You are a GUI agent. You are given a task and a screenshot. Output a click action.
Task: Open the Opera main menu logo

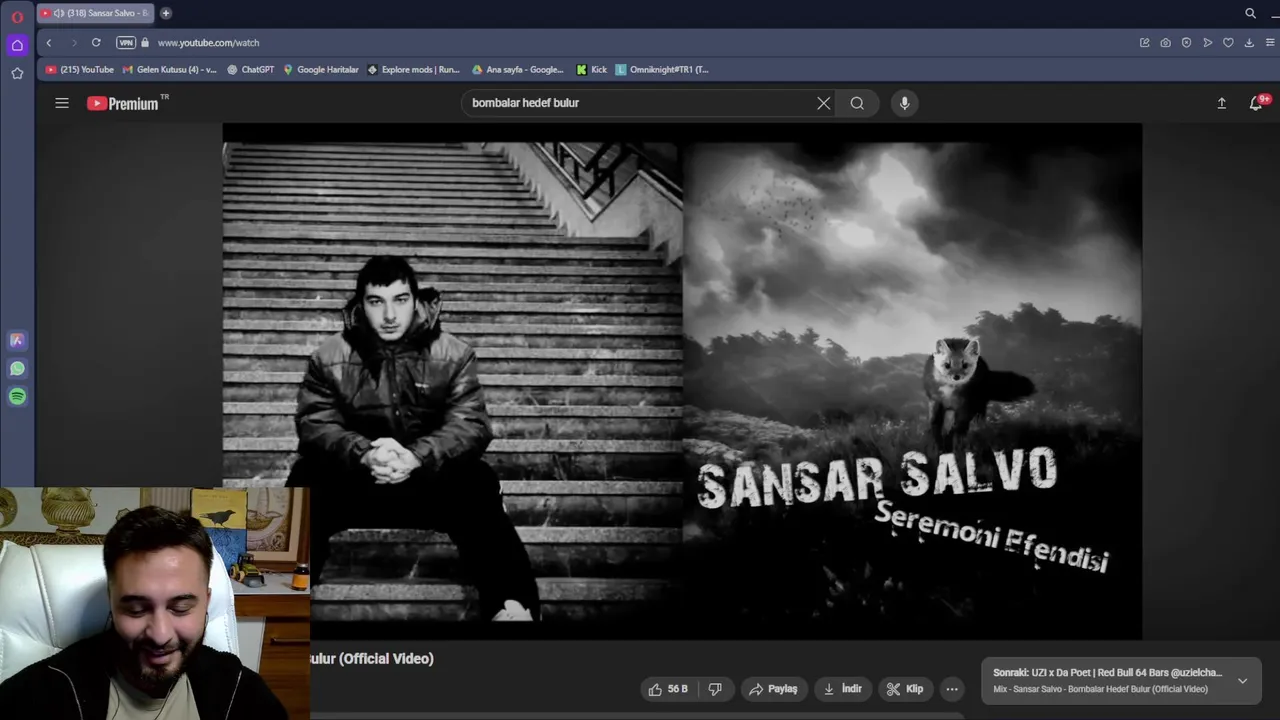tap(17, 17)
